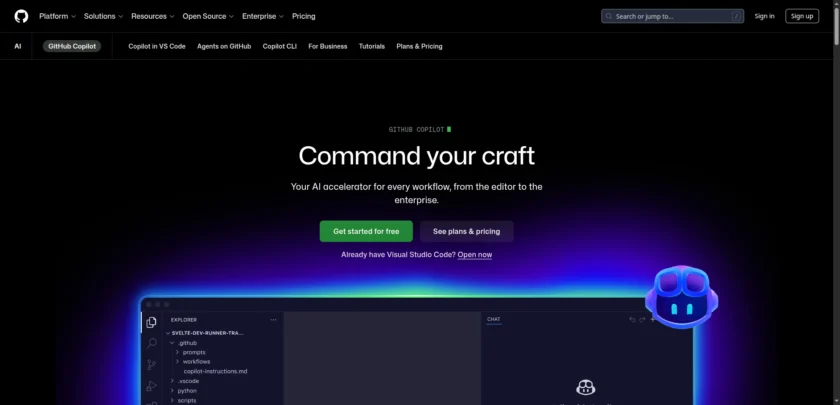The image size is (840, 405).
Task: Open Source Control icon in editor sidebar
Action: pyautogui.click(x=152, y=365)
